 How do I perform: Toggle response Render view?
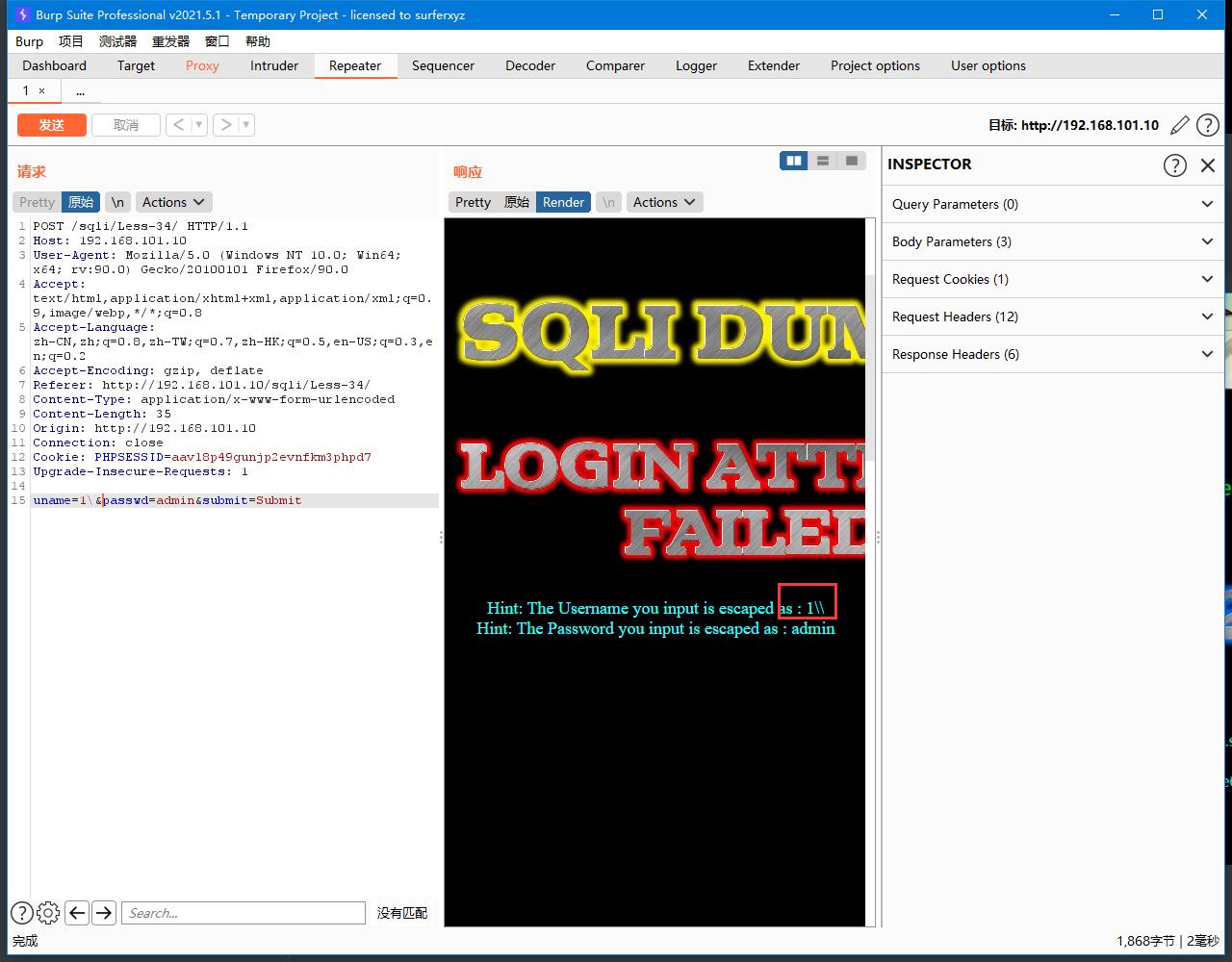pyautogui.click(x=563, y=202)
